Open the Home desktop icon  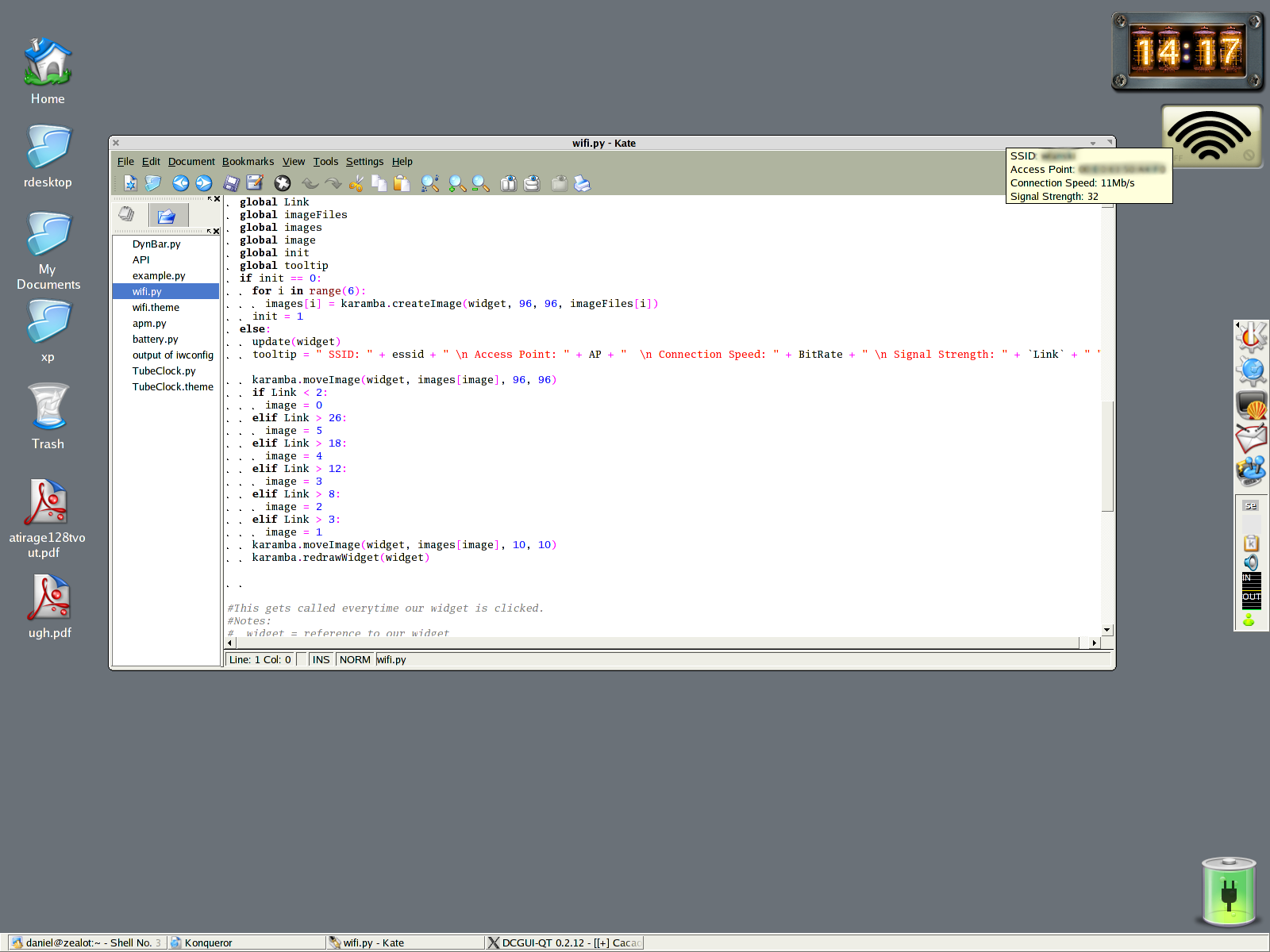[48, 71]
